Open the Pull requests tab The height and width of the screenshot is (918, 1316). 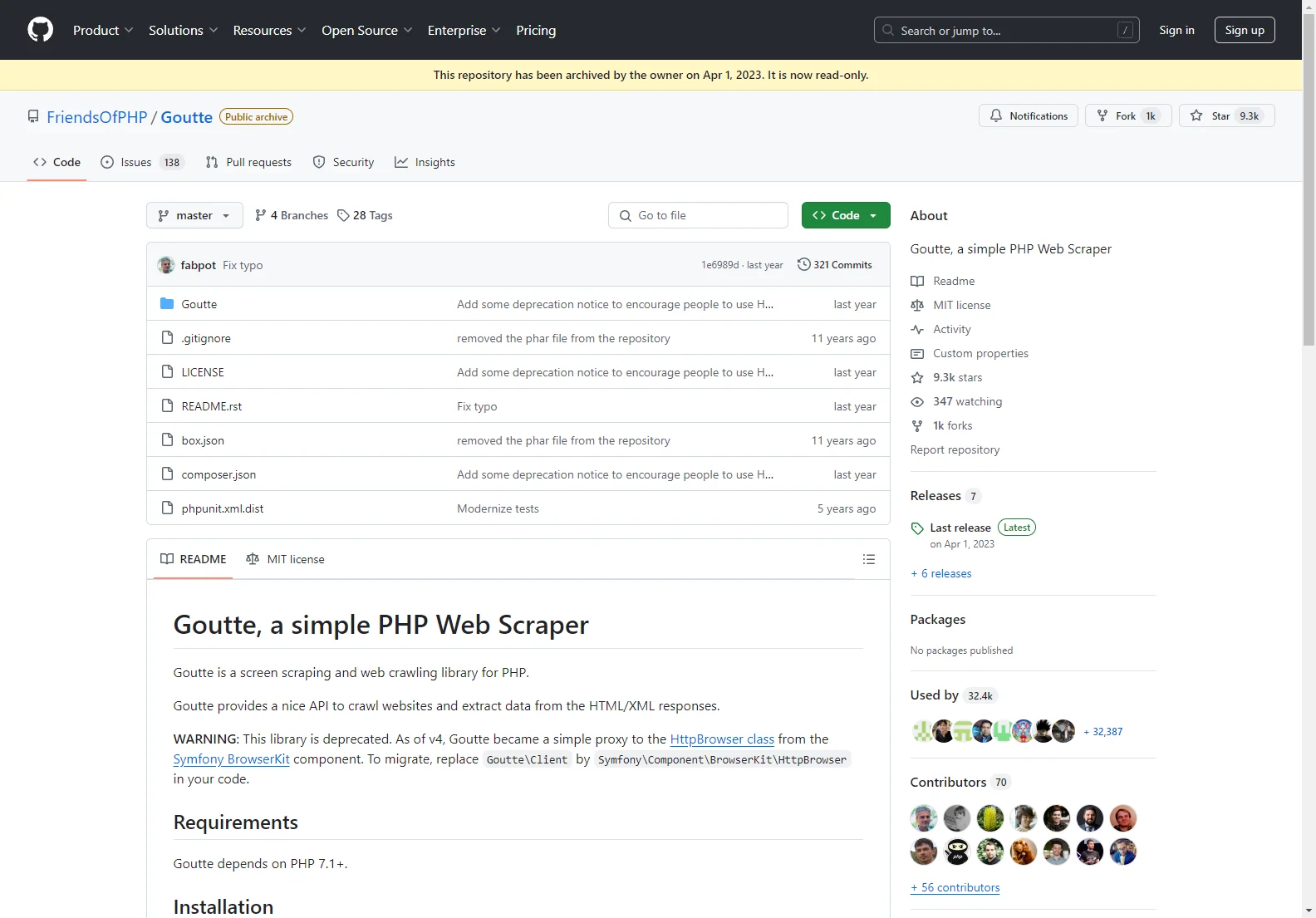pyautogui.click(x=248, y=162)
